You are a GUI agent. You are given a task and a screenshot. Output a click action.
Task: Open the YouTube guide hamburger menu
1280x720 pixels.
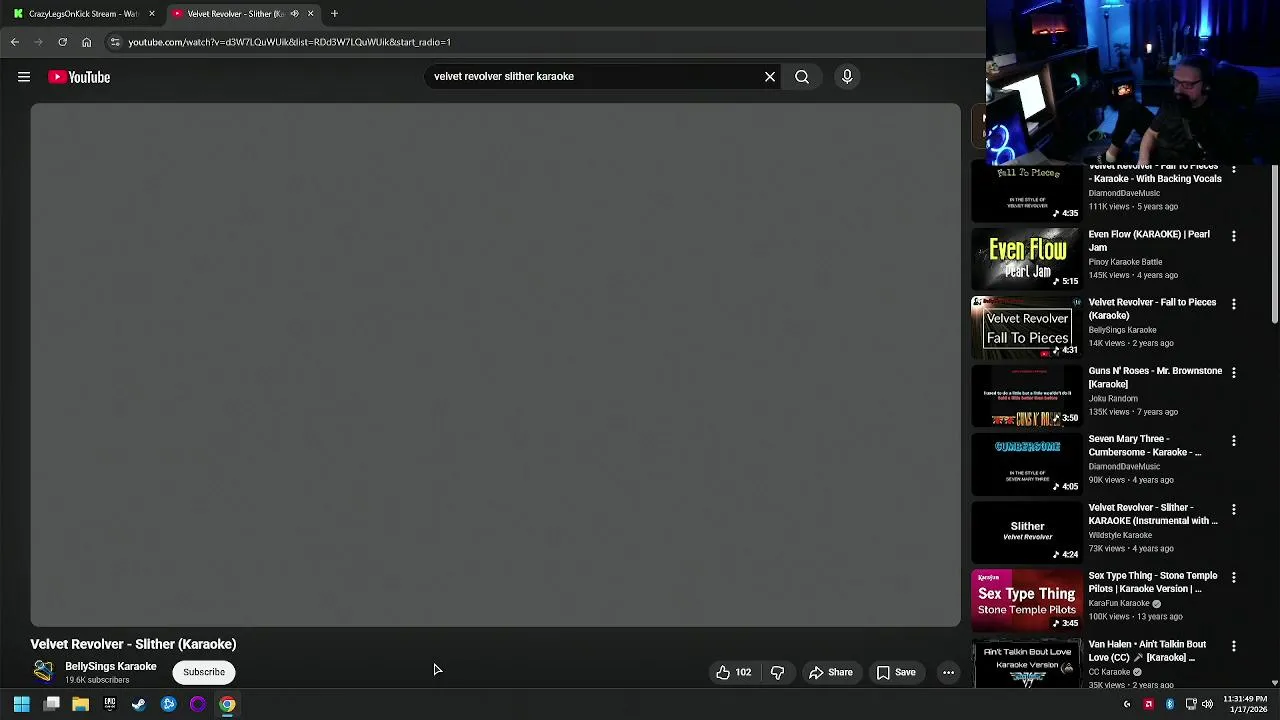pos(24,77)
